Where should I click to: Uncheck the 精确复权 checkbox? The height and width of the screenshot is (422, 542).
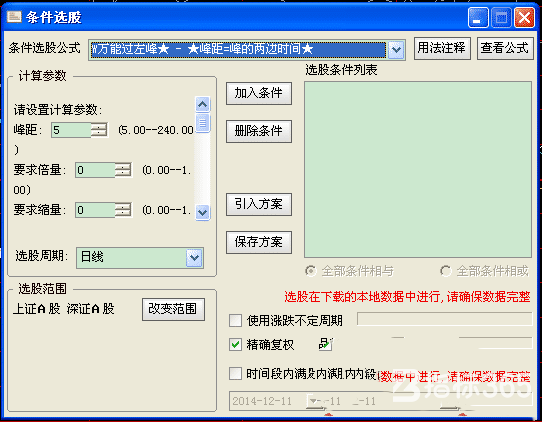[235, 345]
